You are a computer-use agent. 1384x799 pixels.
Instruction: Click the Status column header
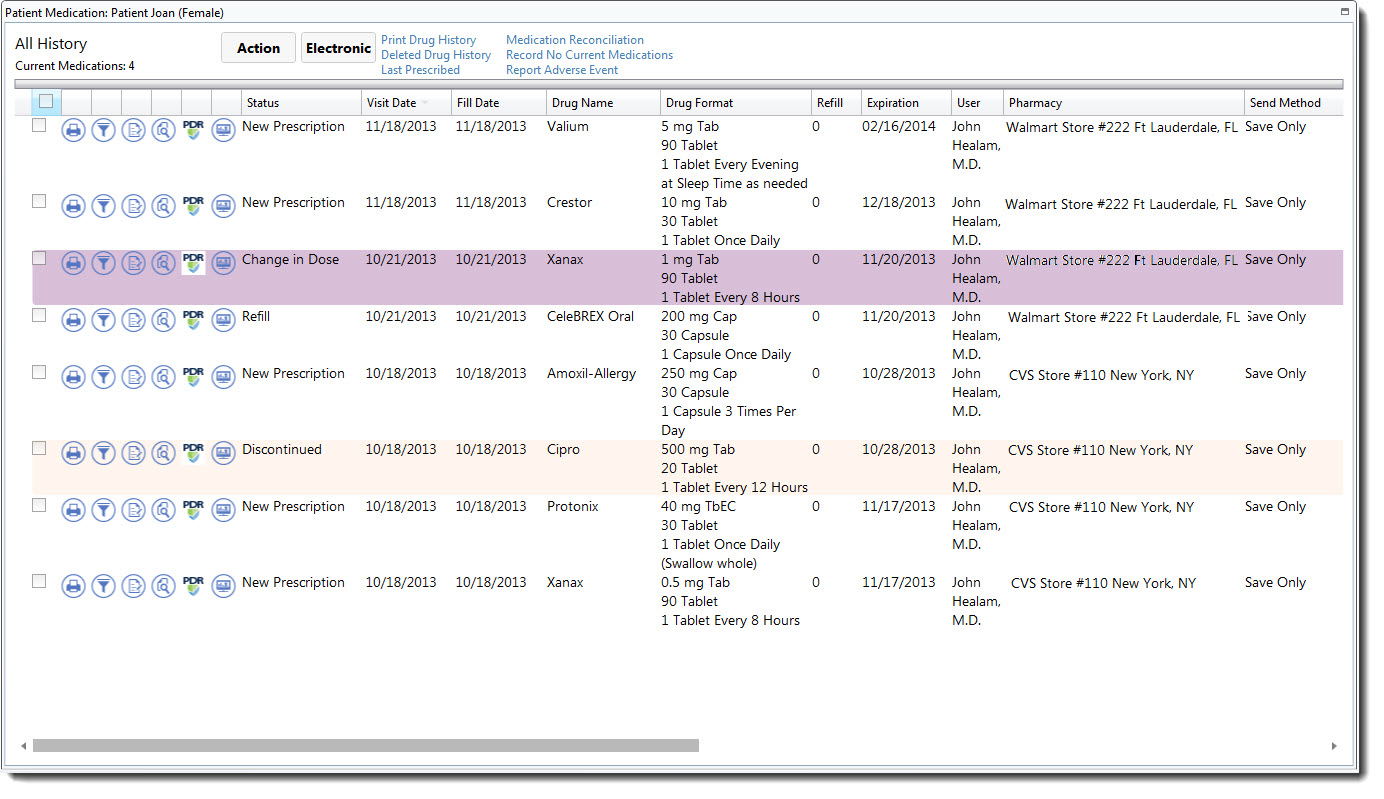301,103
